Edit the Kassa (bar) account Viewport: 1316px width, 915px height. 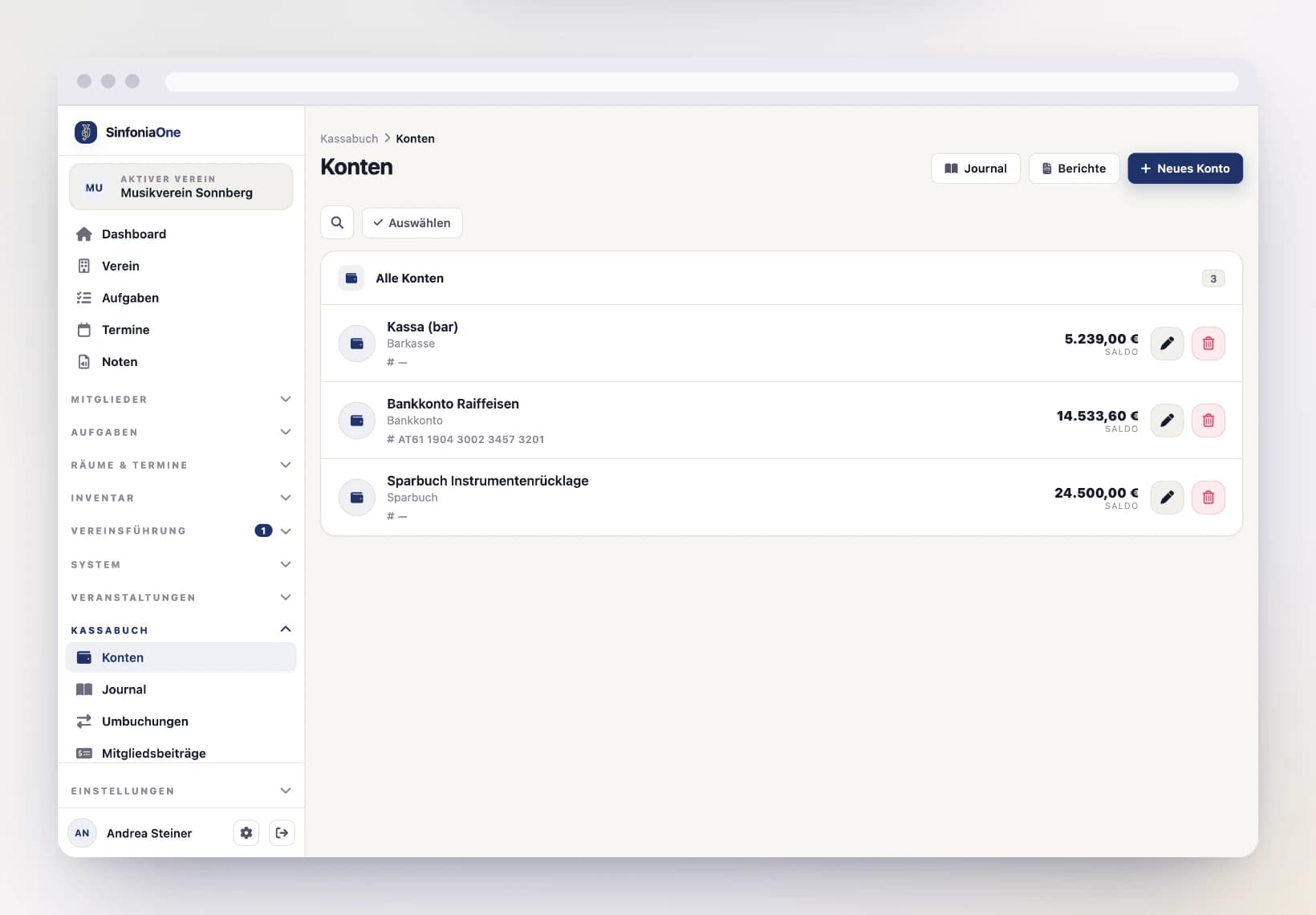tap(1167, 344)
